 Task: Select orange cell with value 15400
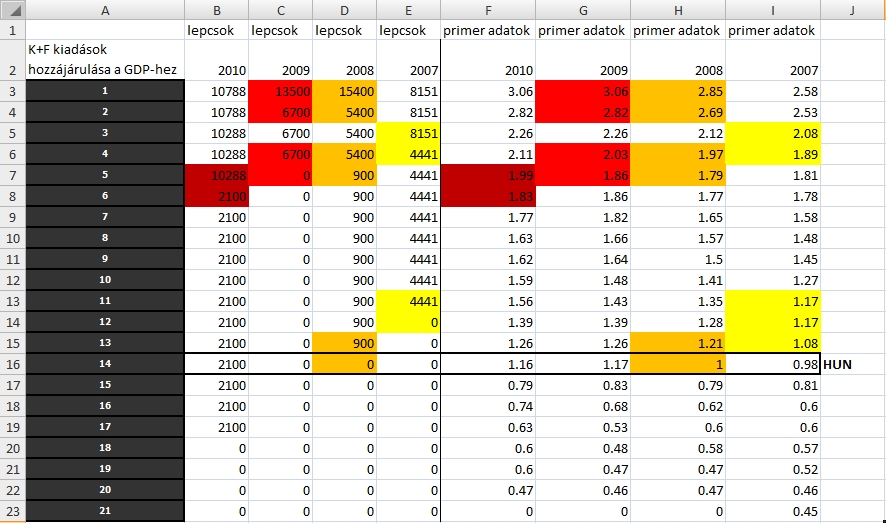tap(343, 92)
